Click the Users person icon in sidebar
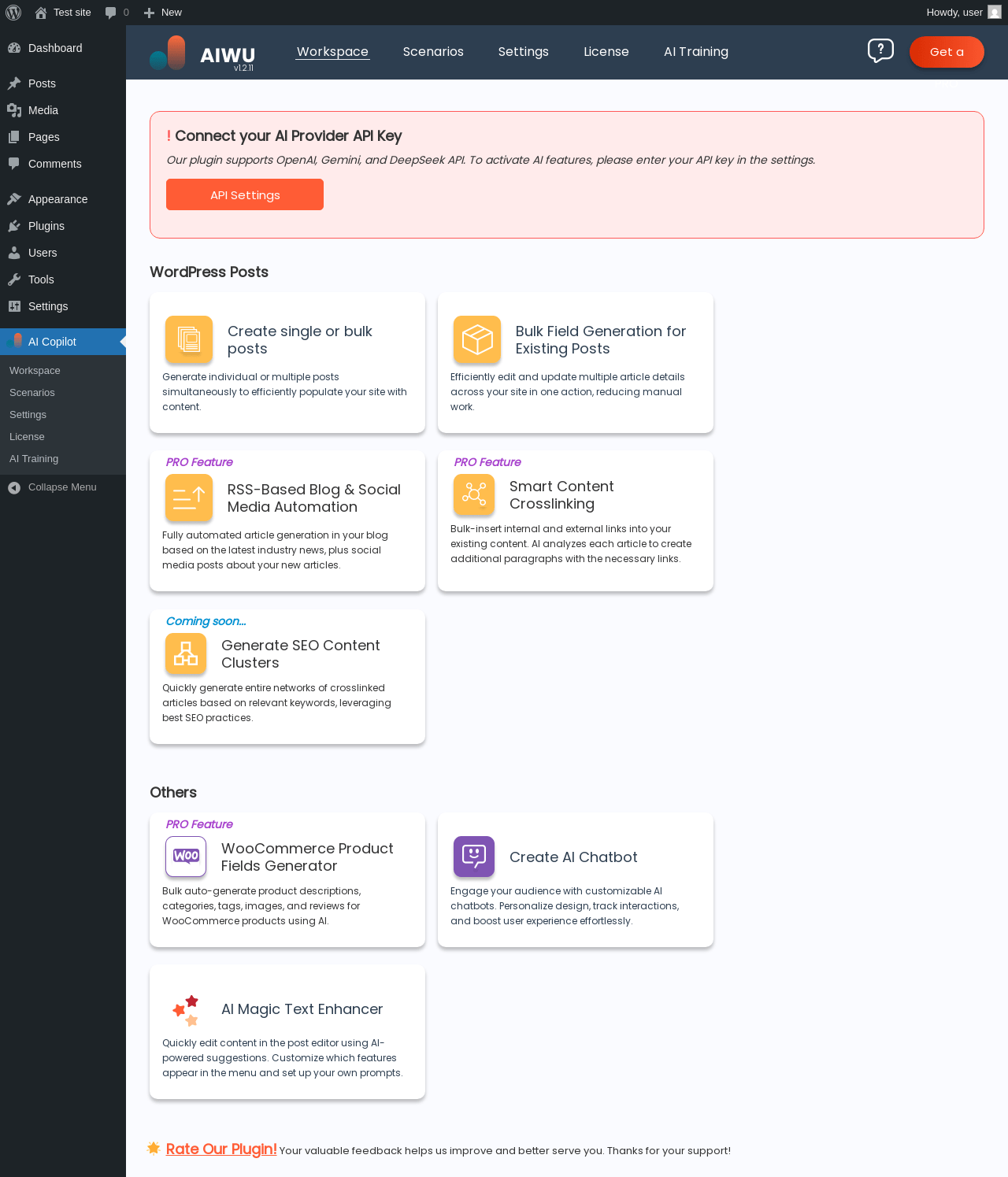 pyautogui.click(x=14, y=253)
